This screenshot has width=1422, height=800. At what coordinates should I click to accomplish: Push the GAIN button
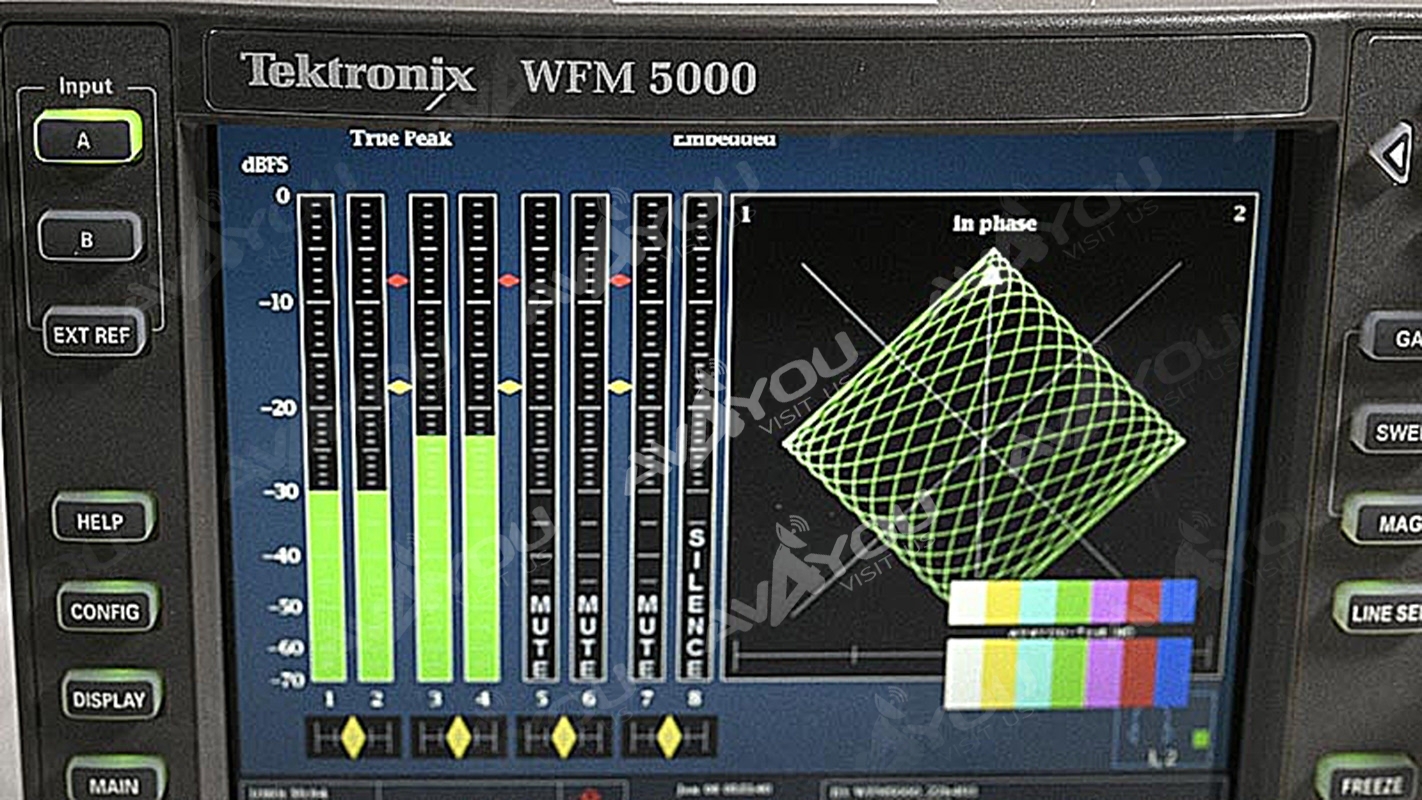(1393, 338)
